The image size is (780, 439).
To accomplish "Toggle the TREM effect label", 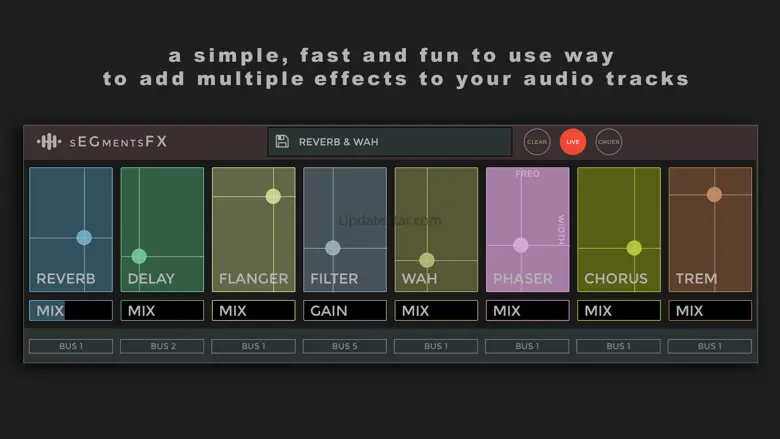I will pos(696,279).
